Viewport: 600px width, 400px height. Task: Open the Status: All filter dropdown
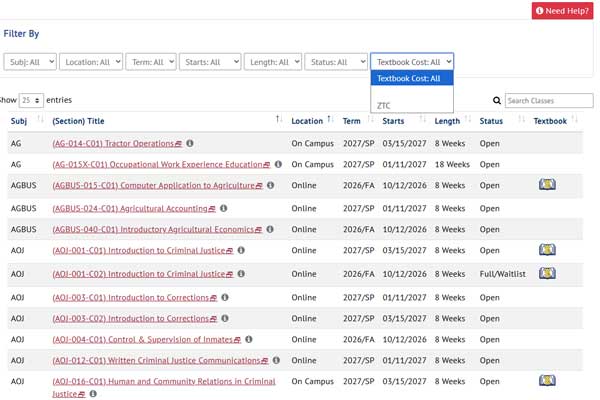336,62
